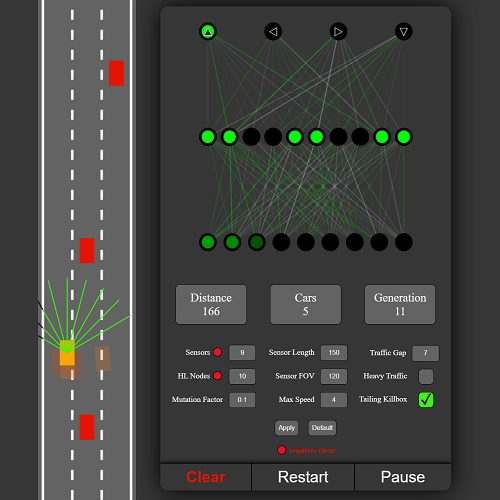Restart the simulation
The image size is (500, 500).
303,477
